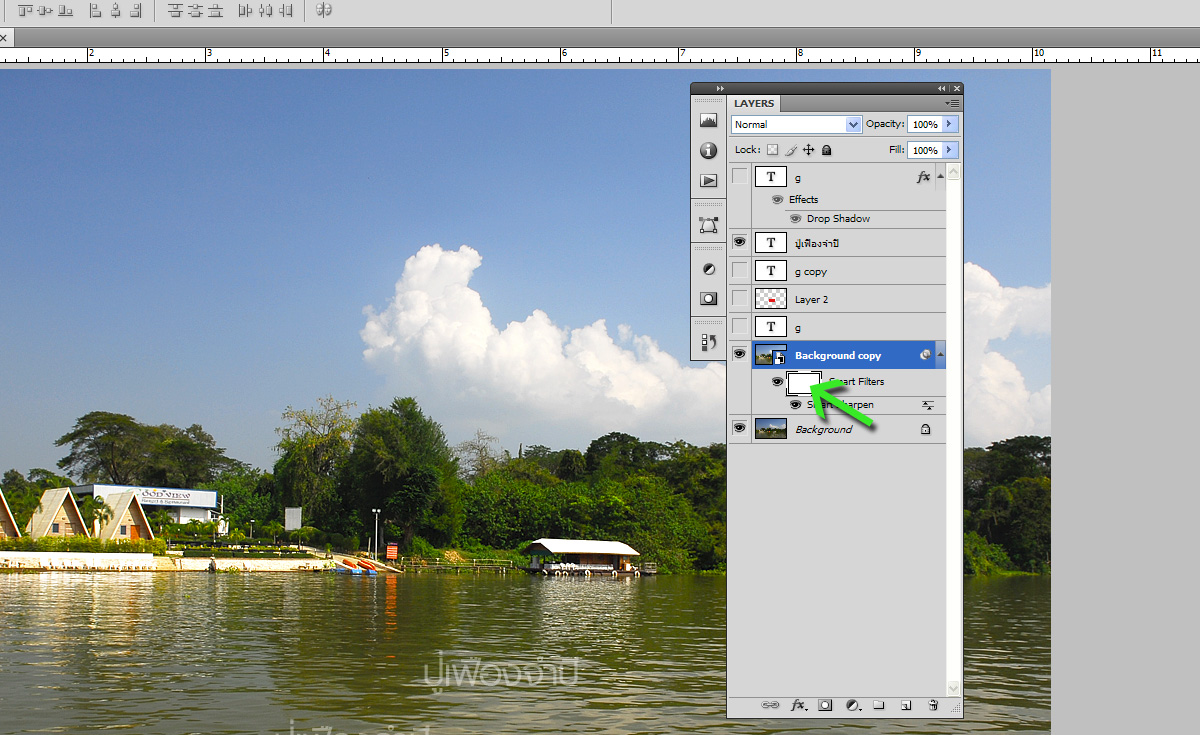Click the Auto-Align Layers icon

324,11
